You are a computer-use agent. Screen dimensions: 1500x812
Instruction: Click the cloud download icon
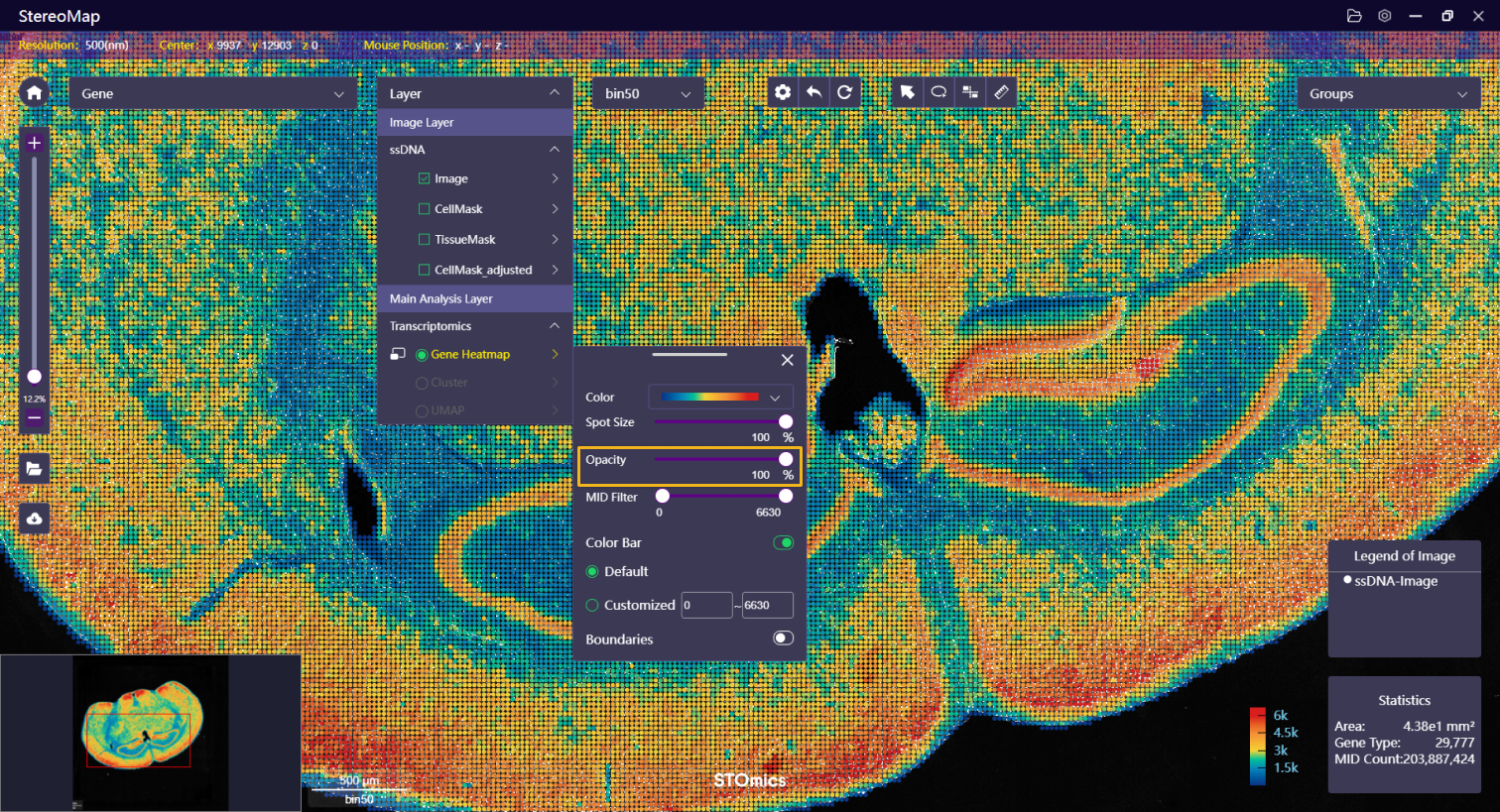[x=34, y=519]
